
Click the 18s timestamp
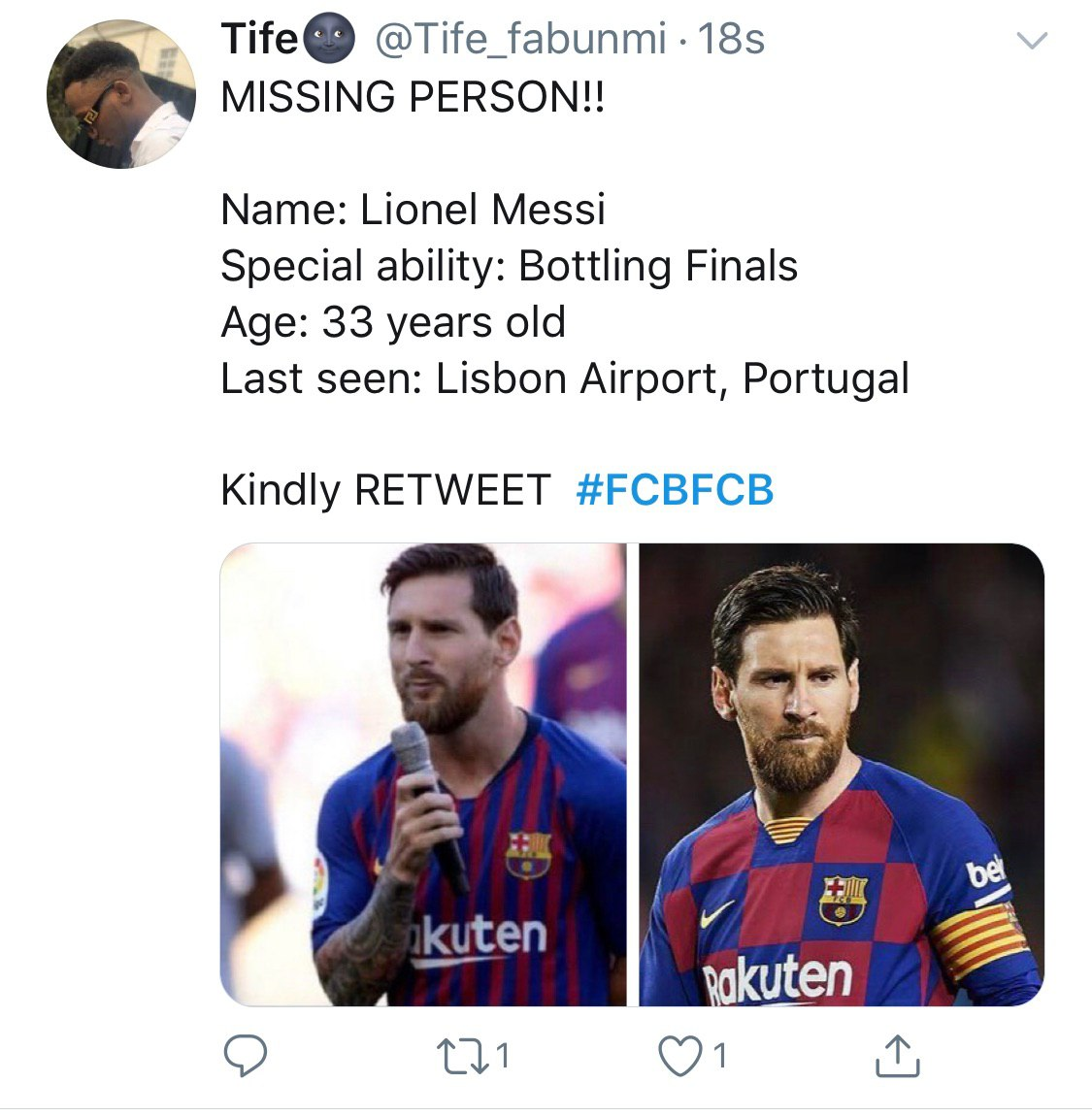[x=734, y=39]
